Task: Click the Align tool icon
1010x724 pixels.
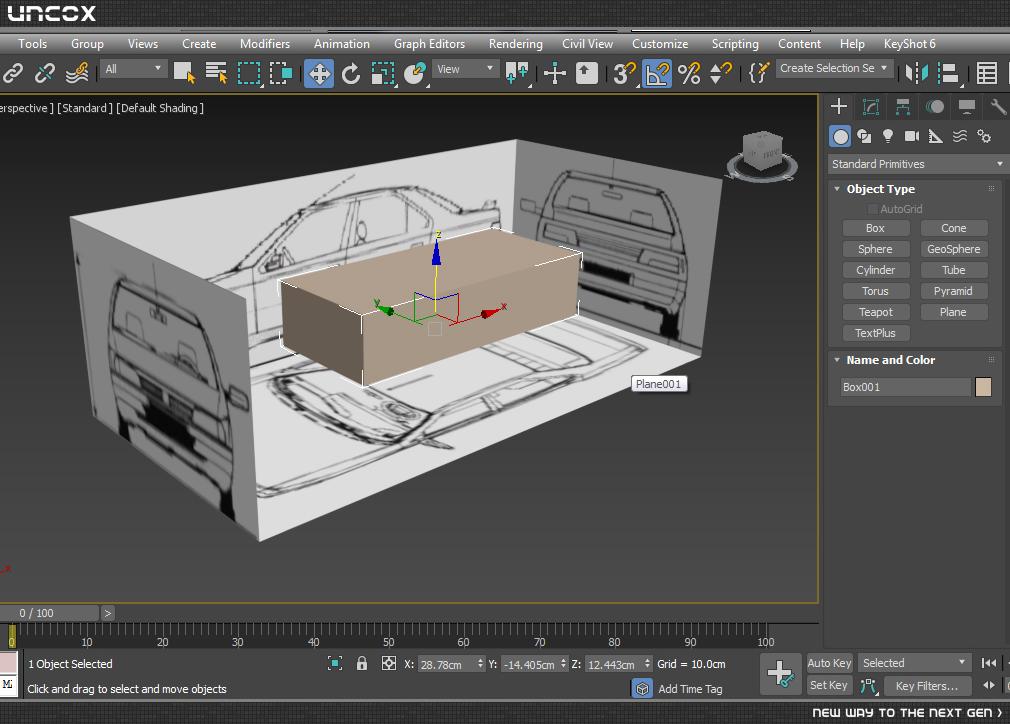Action: pos(948,73)
